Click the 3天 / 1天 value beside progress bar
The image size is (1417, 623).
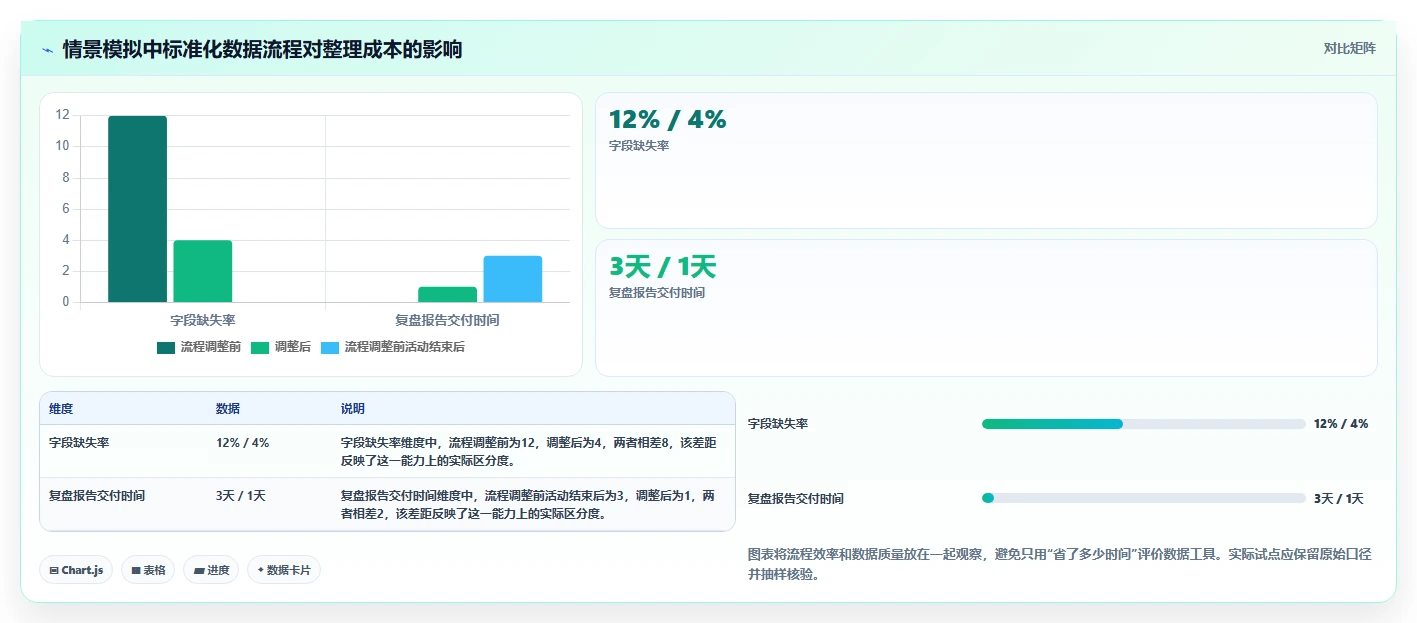click(1339, 499)
